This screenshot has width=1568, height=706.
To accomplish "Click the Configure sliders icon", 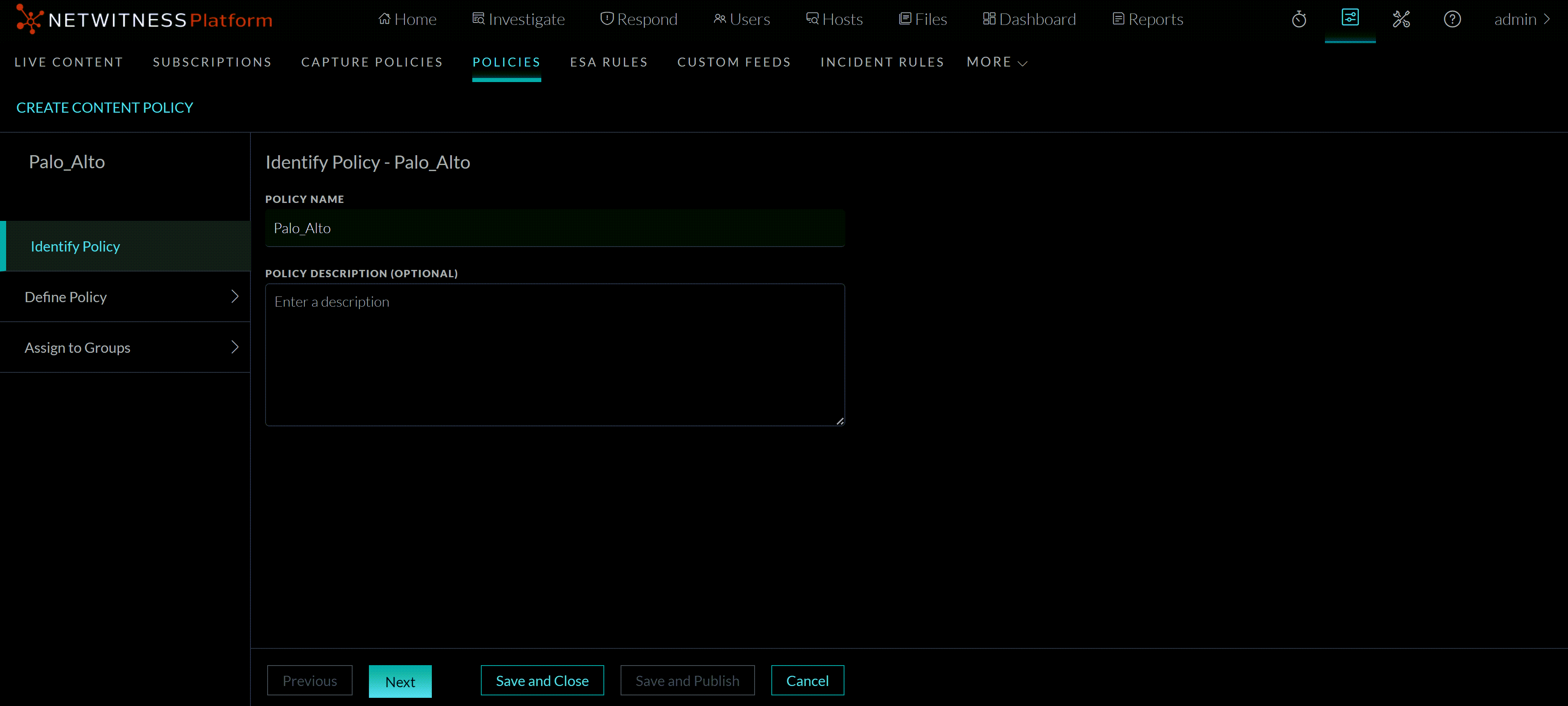I will pos(1349,18).
